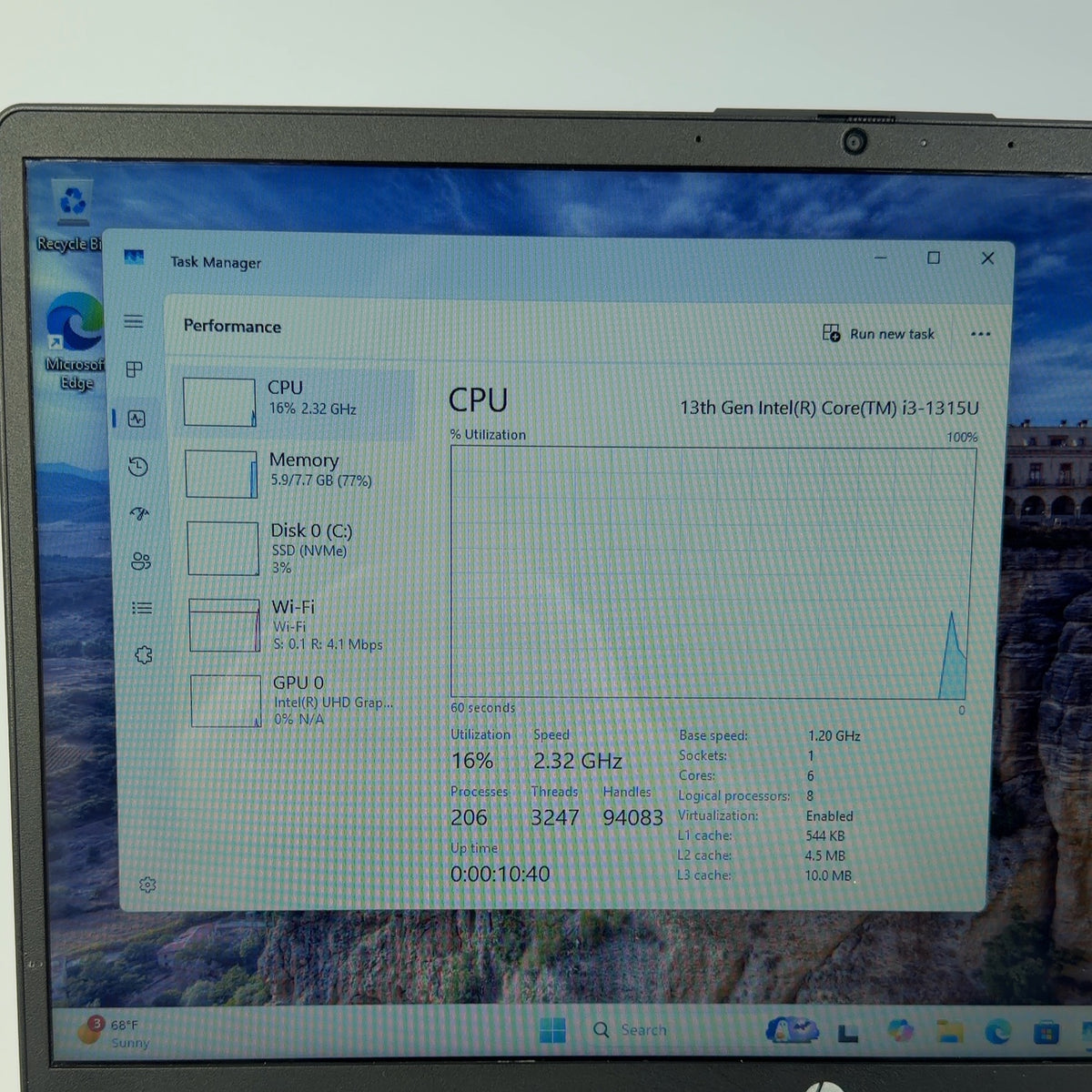This screenshot has height=1092, width=1092.
Task: Click the '10.0 MB' L3 cache value
Action: click(x=828, y=875)
